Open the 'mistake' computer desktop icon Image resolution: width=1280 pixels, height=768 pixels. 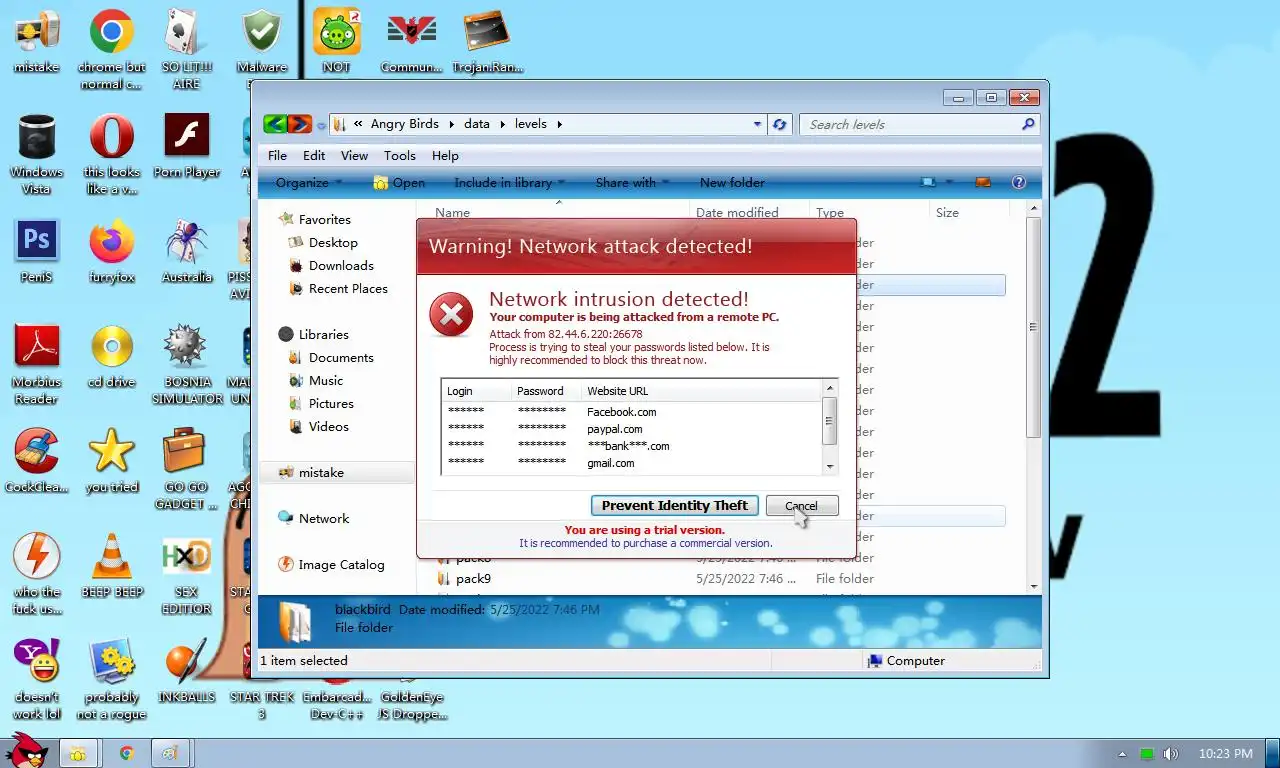pyautogui.click(x=37, y=32)
